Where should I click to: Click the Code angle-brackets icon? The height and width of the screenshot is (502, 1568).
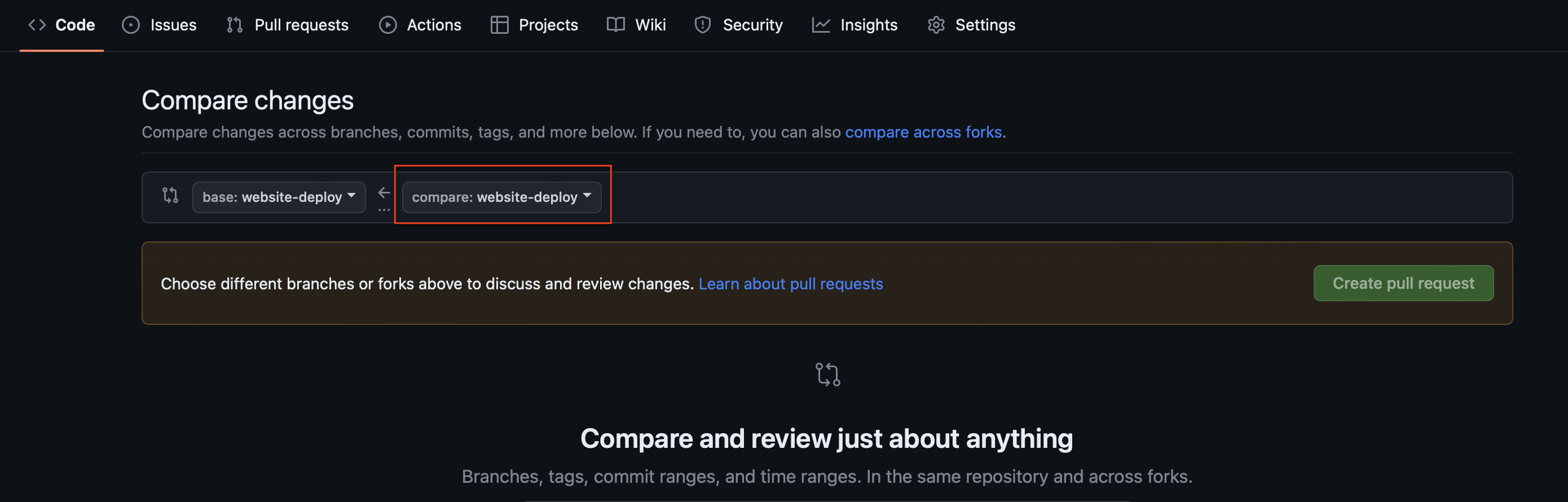(37, 25)
